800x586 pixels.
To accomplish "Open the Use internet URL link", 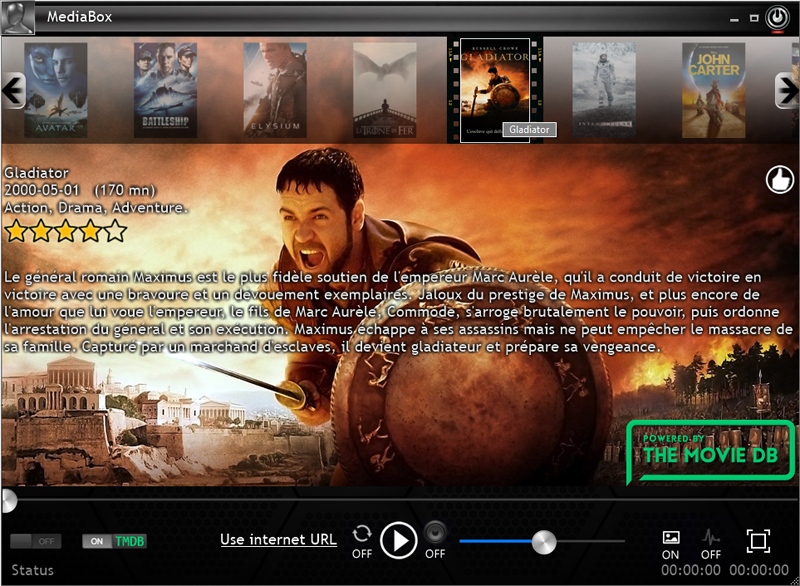I will pyautogui.click(x=279, y=540).
